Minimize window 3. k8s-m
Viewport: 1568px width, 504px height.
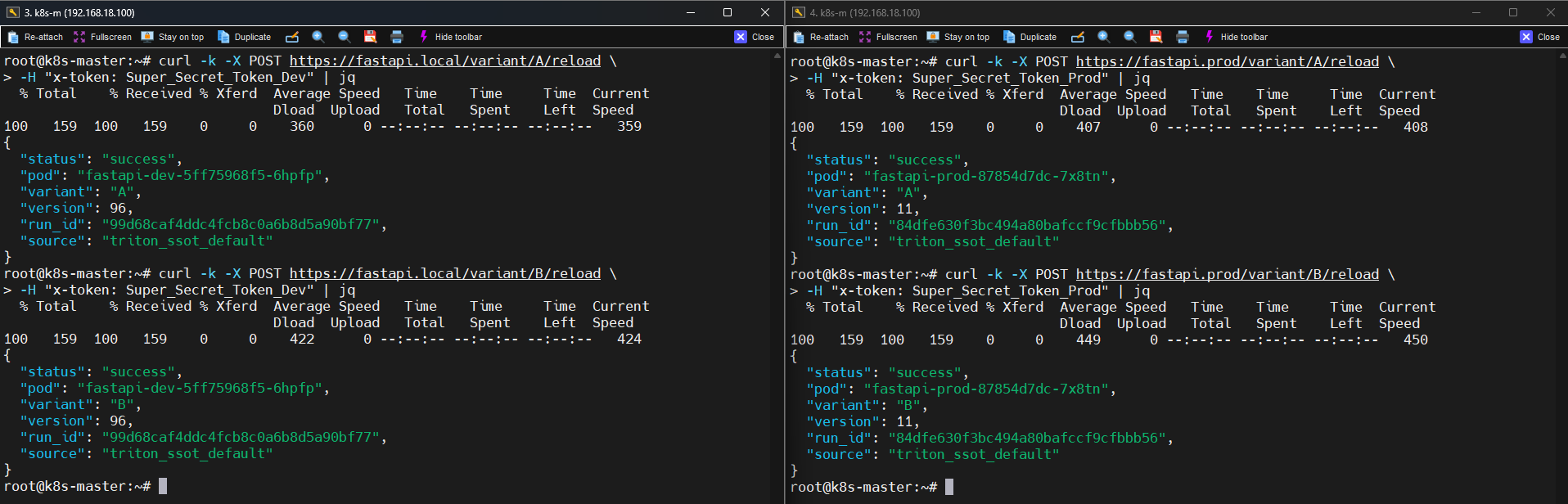[690, 12]
